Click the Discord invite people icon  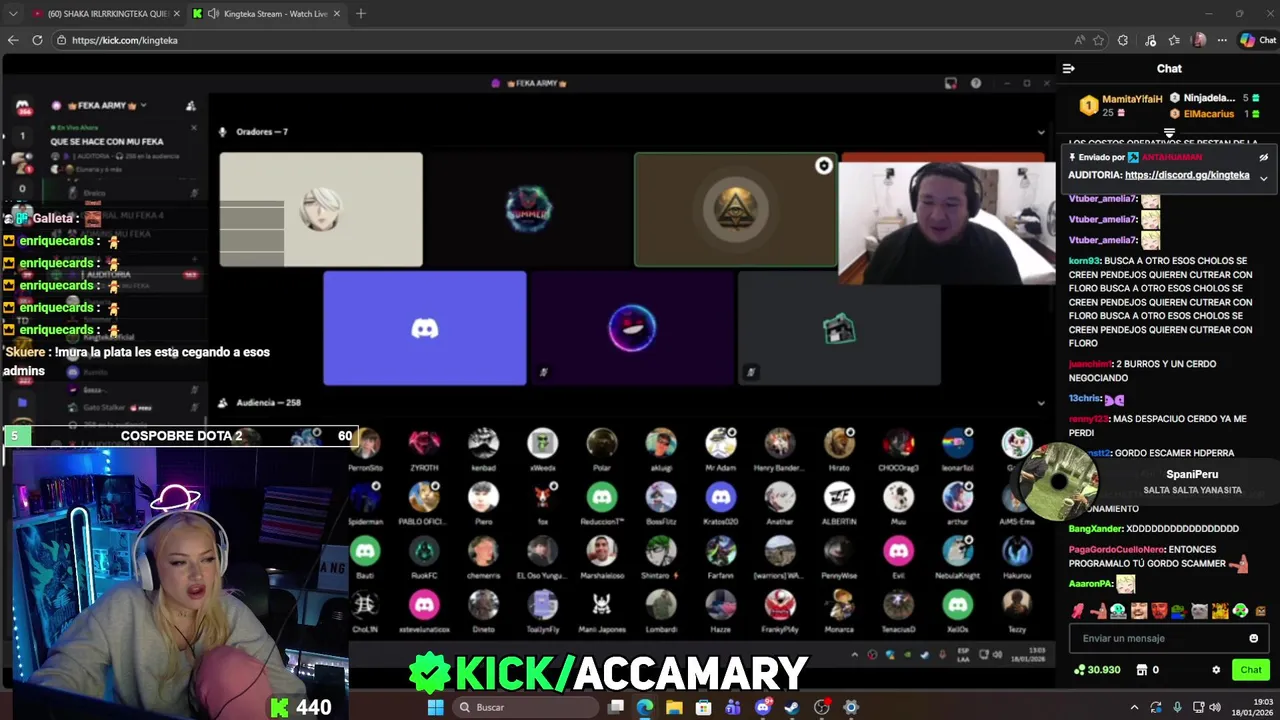pos(190,105)
